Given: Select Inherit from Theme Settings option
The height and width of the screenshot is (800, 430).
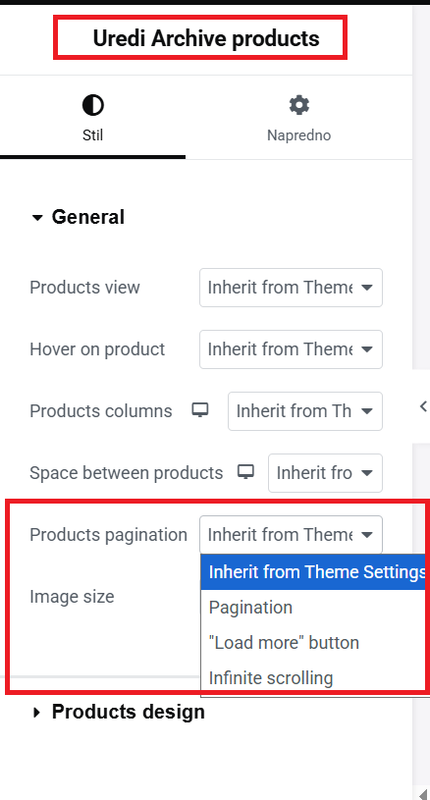Looking at the screenshot, I should point(314,572).
